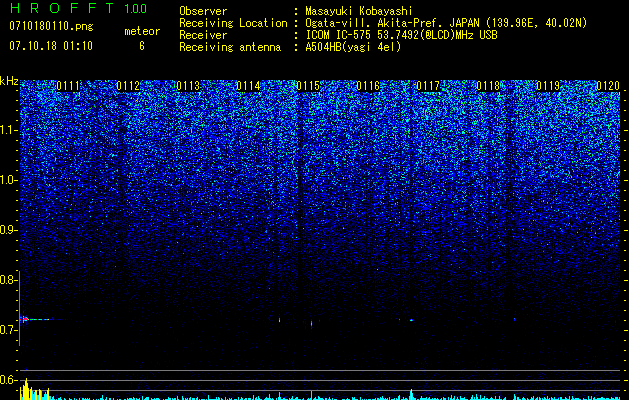Click the 0.8 kHz axis label
The image size is (629, 400).
tap(8, 280)
